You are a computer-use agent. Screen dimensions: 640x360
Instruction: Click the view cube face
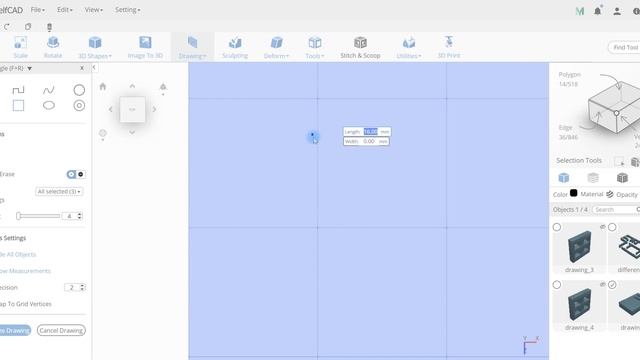(132, 109)
